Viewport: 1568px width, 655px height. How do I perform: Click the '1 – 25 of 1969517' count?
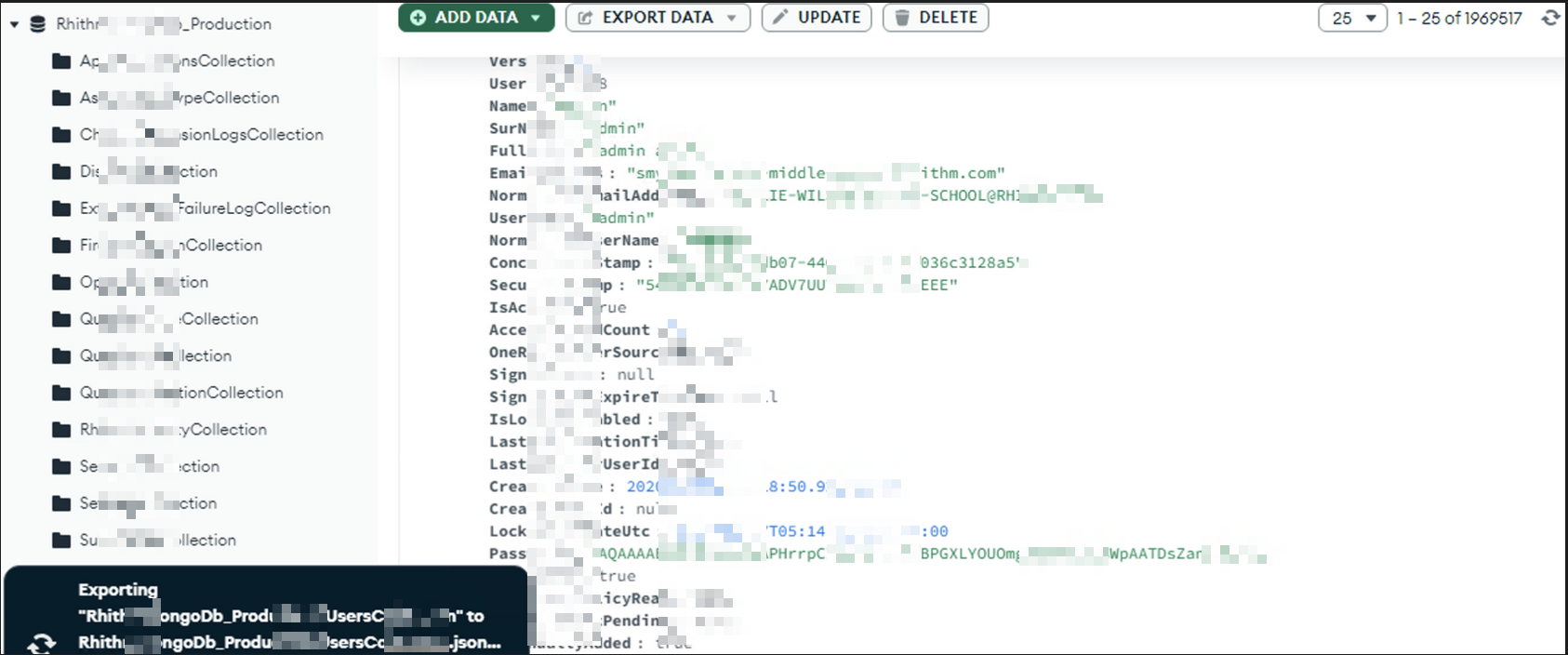1459,19
